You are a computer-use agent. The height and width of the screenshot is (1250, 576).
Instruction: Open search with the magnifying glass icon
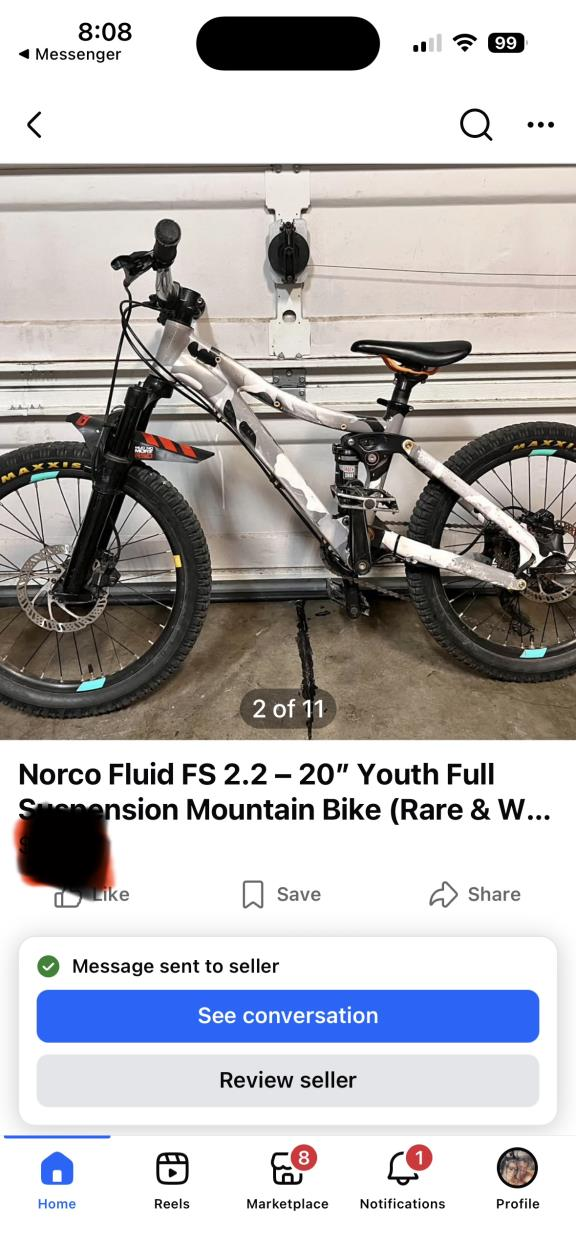click(x=476, y=125)
